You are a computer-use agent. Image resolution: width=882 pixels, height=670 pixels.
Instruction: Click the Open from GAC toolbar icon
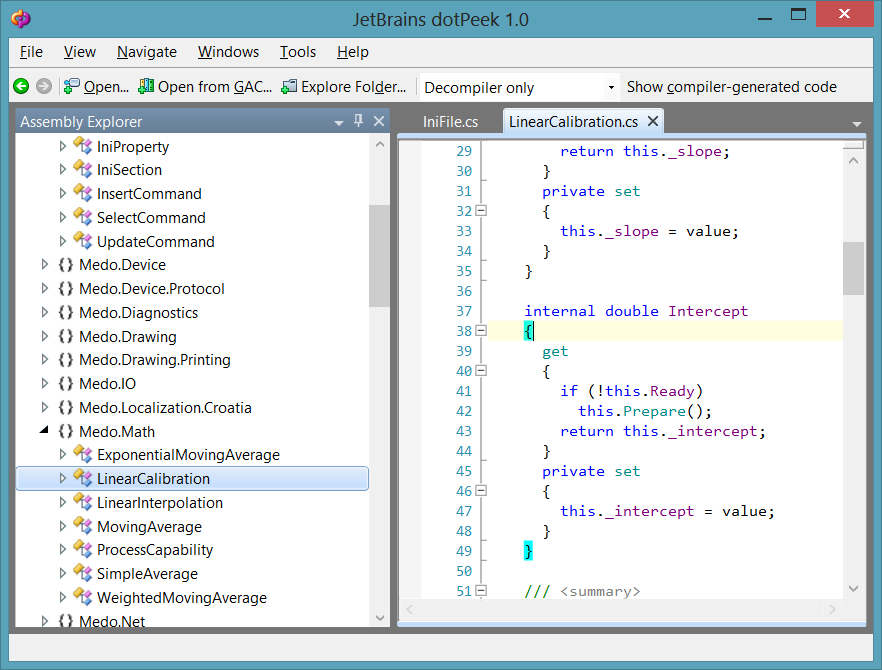pyautogui.click(x=146, y=87)
